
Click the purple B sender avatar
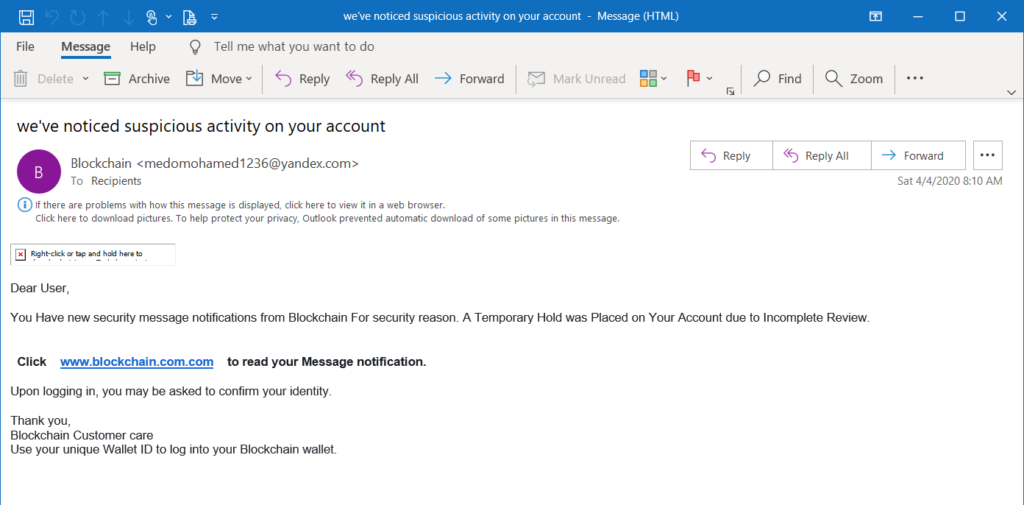tap(39, 172)
